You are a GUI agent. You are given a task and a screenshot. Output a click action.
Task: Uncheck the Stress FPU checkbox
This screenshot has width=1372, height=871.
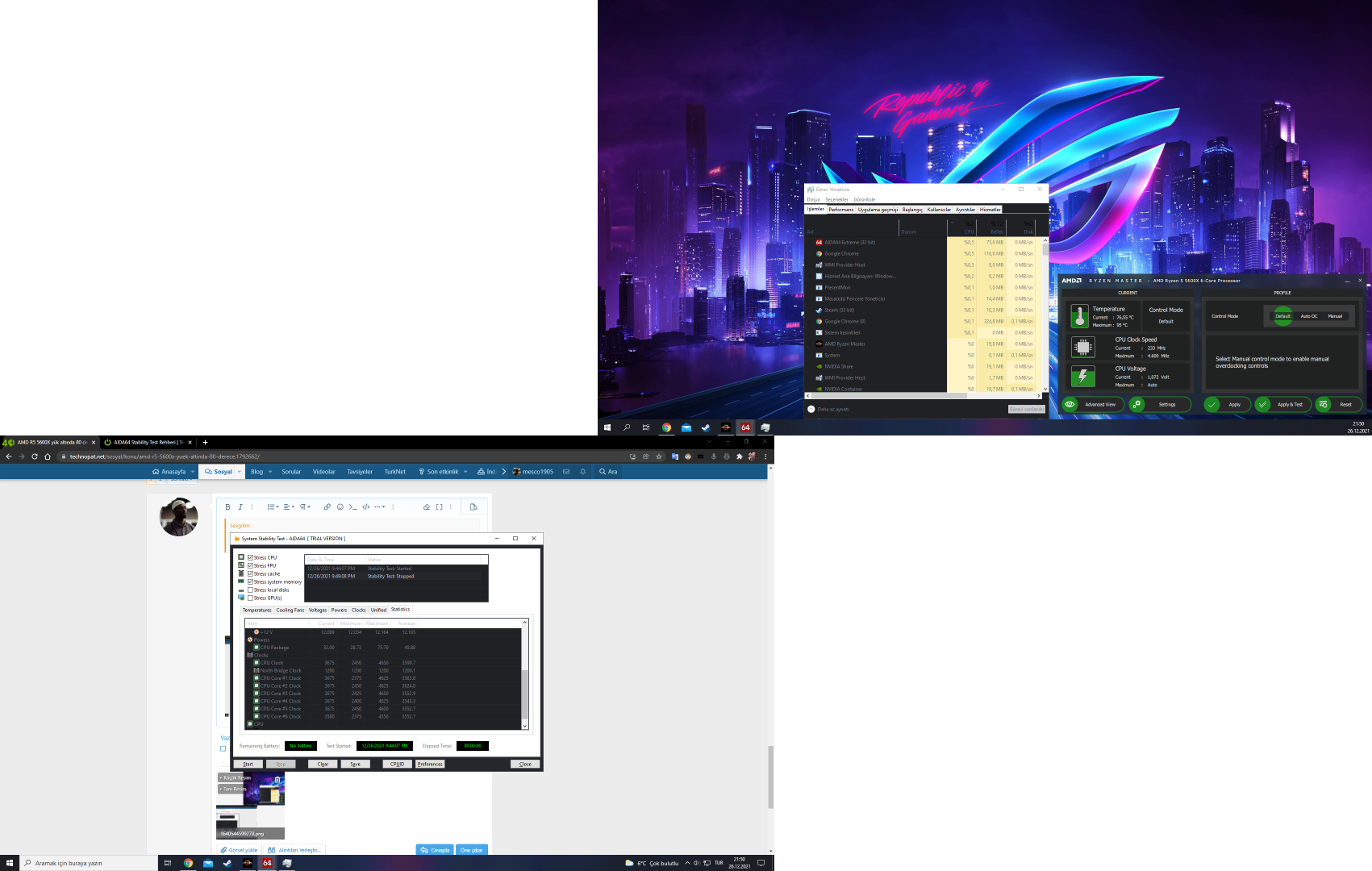pyautogui.click(x=251, y=566)
